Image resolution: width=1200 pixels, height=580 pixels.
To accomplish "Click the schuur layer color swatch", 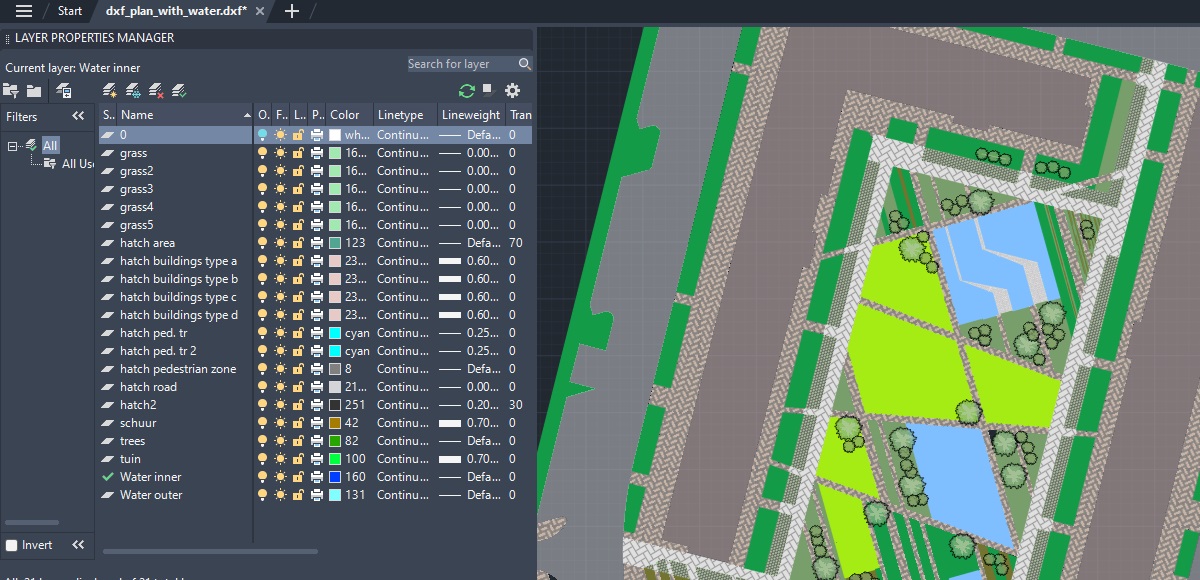I will point(335,423).
